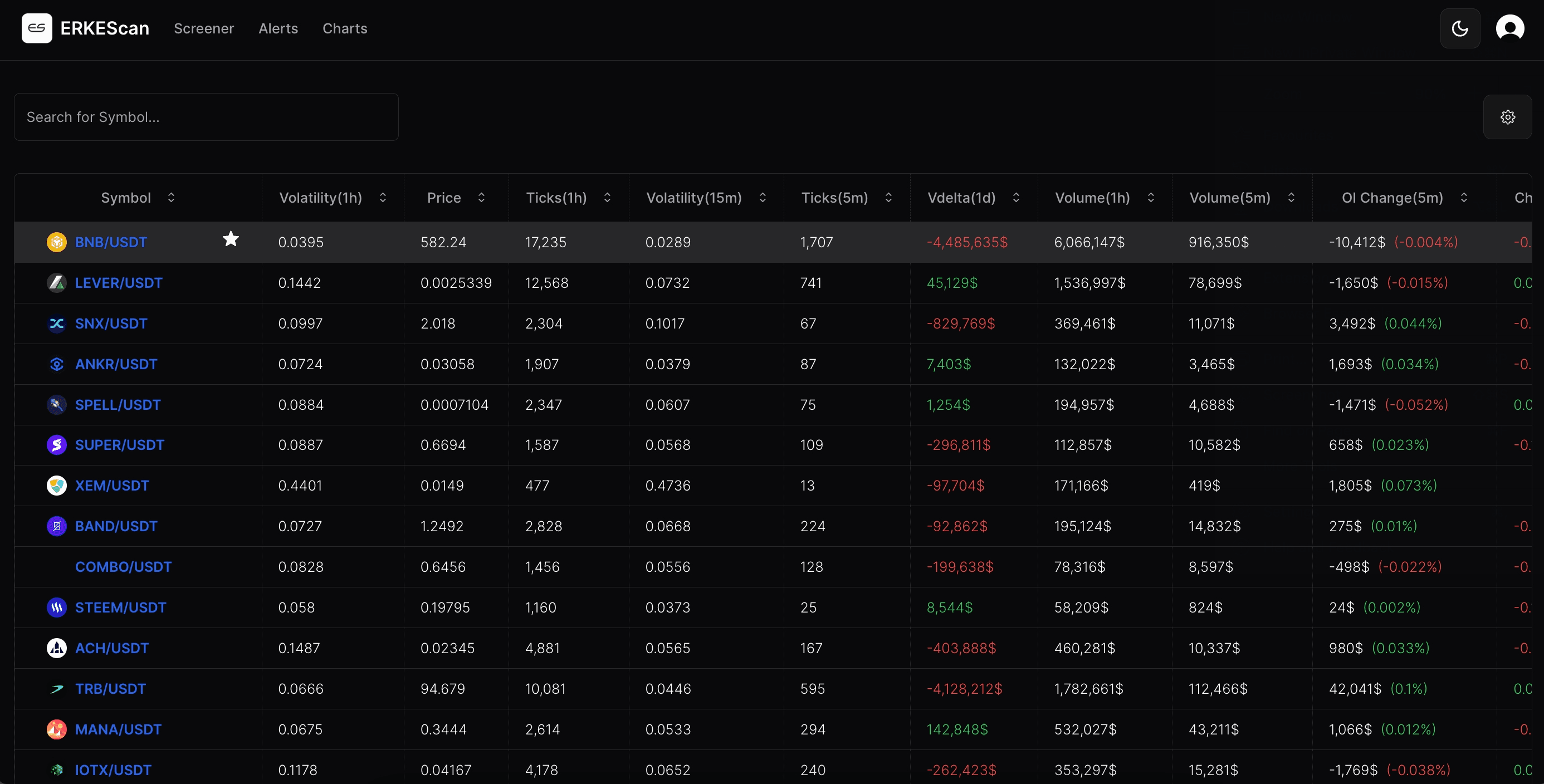Click the MANA coin icon
The width and height of the screenshot is (1544, 784).
(x=56, y=729)
